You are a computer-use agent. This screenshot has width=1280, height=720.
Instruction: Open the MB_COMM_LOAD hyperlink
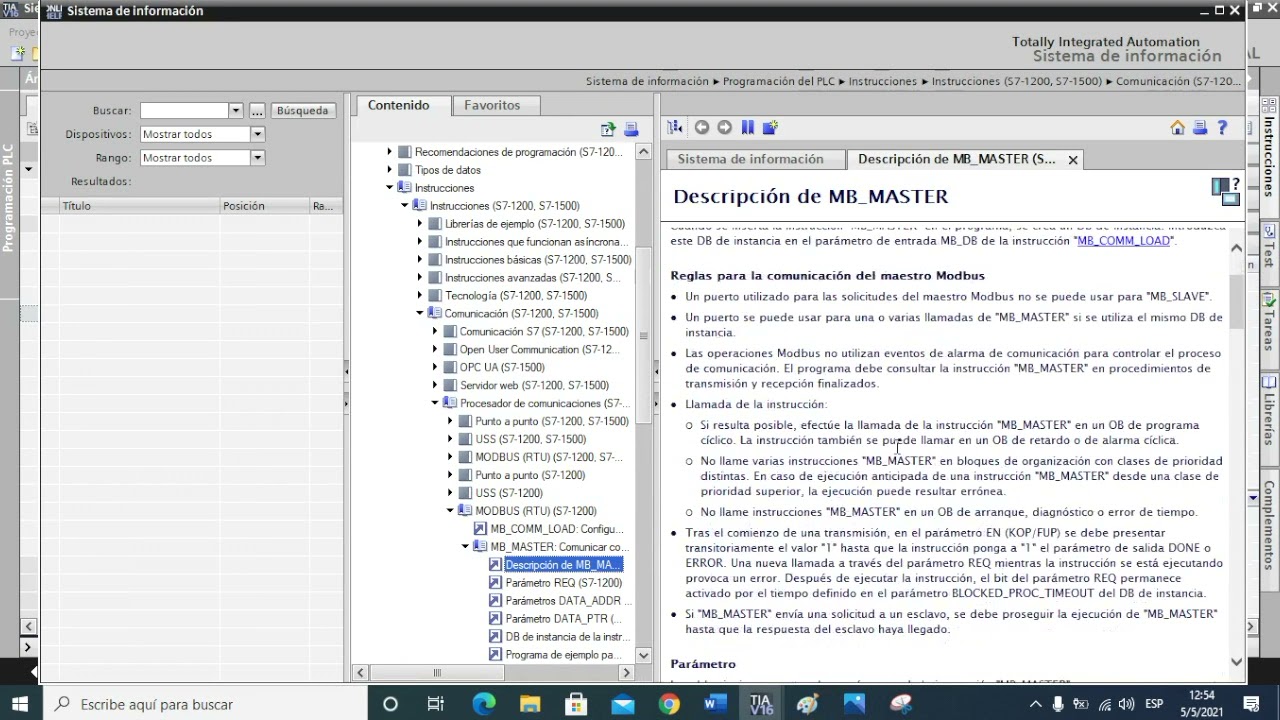pyautogui.click(x=1125, y=241)
